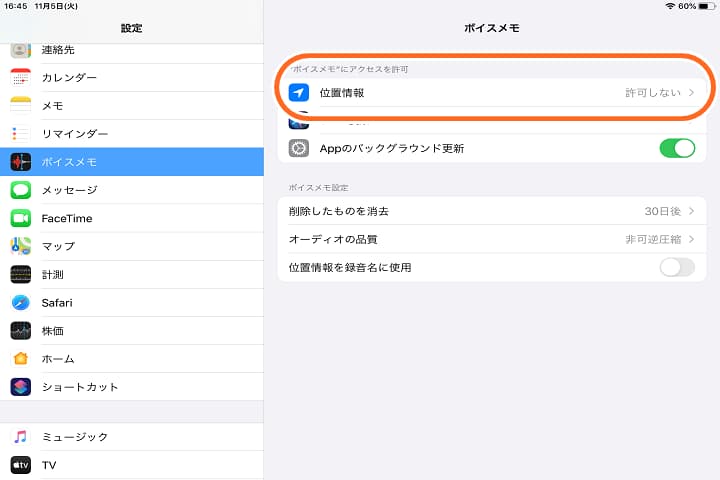Tap the Measure (計測) app icon
The width and height of the screenshot is (720, 480).
(21, 274)
